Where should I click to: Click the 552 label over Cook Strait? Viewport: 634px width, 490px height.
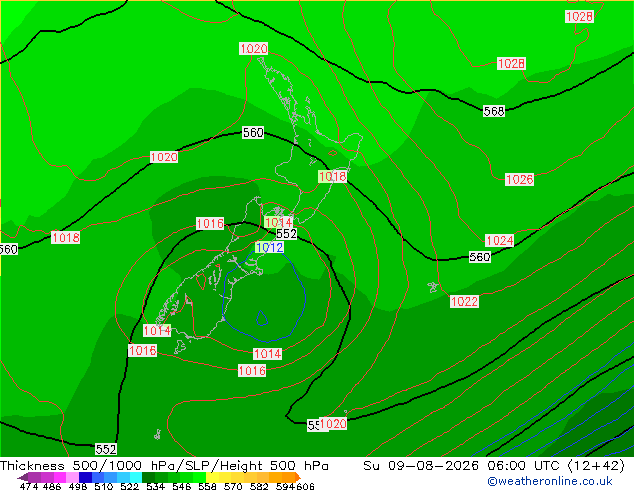click(x=287, y=234)
